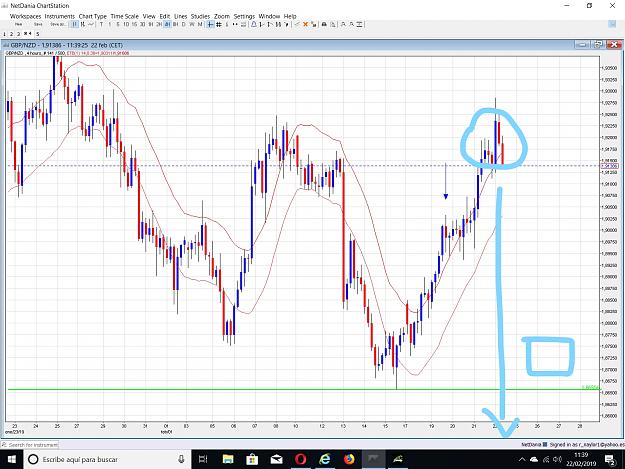Switch to workspace tab 2
The image size is (625, 469).
tap(11, 34)
